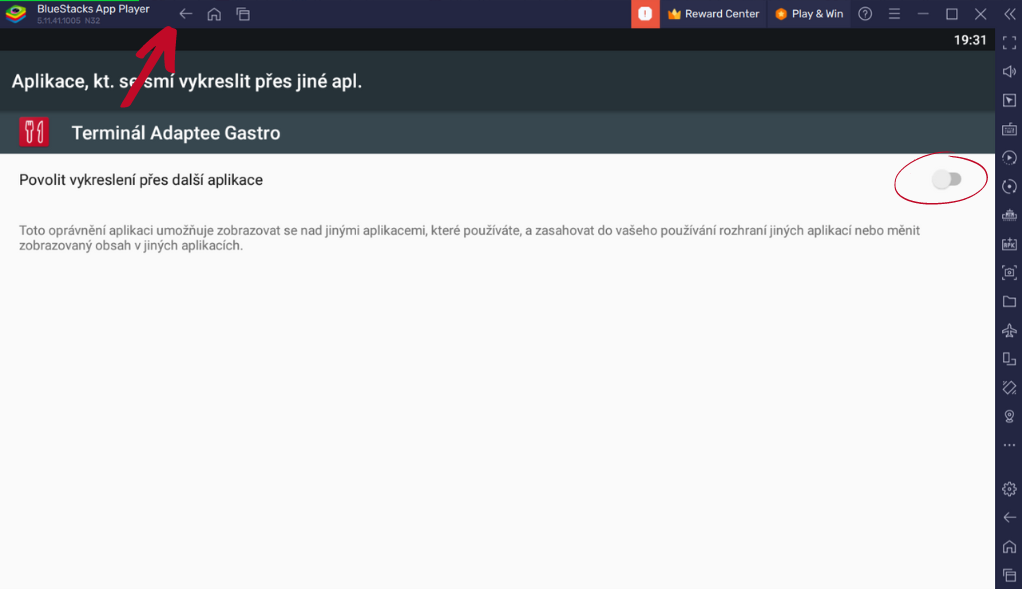Click the volume speaker icon in sidebar
The image size is (1022, 589).
point(1009,72)
